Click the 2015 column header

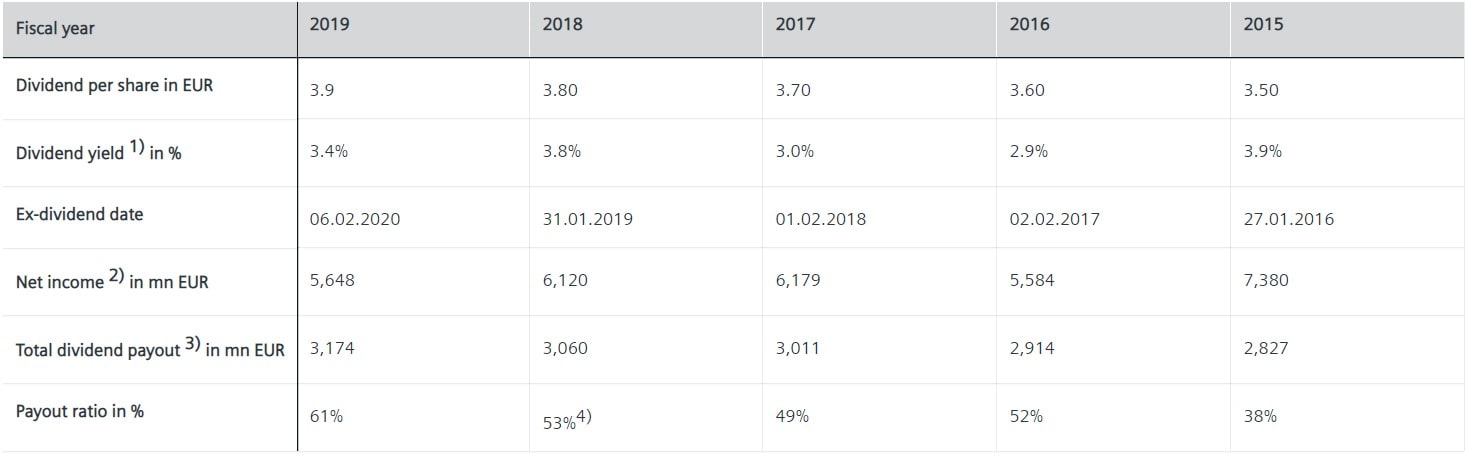click(1263, 25)
